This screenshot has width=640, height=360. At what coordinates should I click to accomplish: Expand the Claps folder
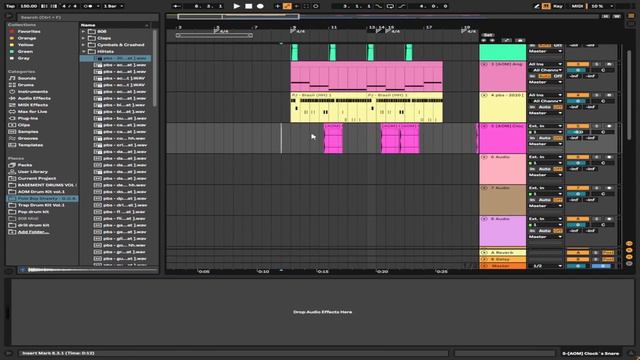click(x=84, y=38)
